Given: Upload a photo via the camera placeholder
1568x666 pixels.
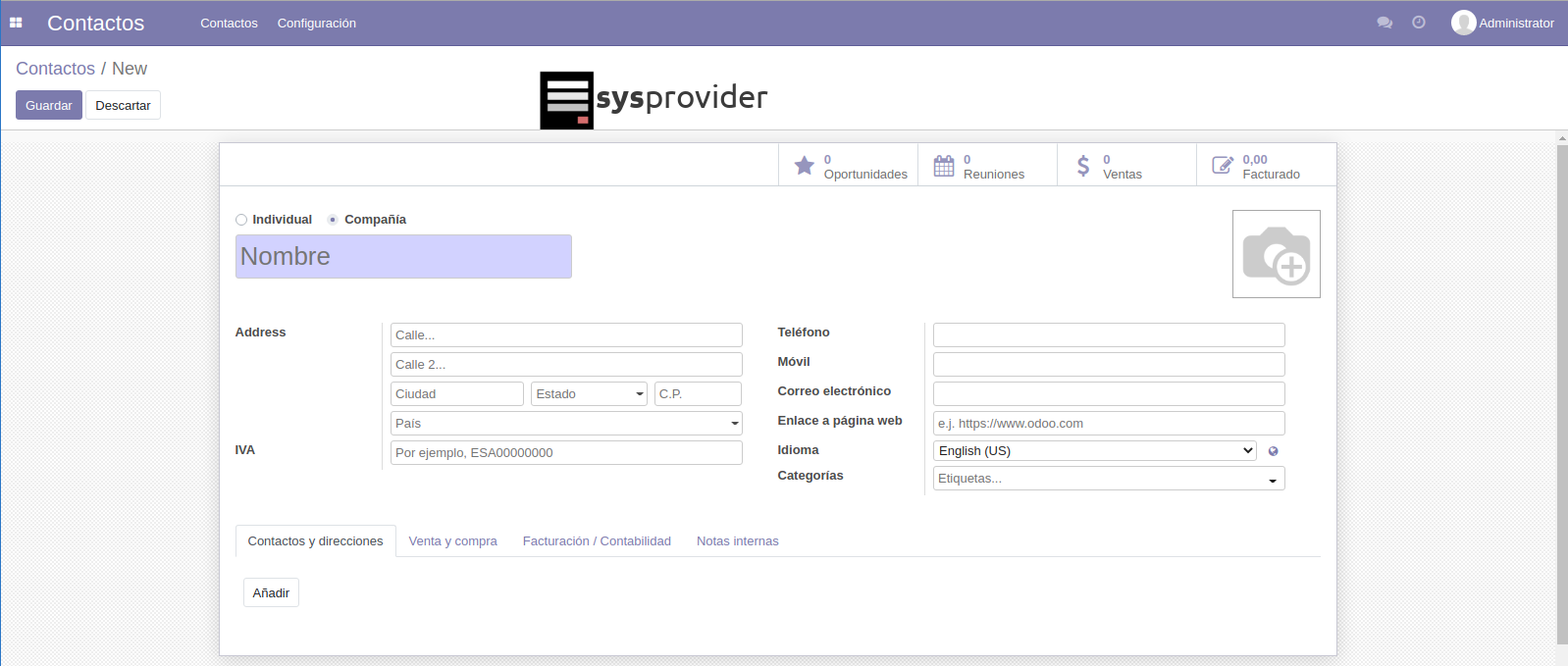Looking at the screenshot, I should [x=1276, y=254].
